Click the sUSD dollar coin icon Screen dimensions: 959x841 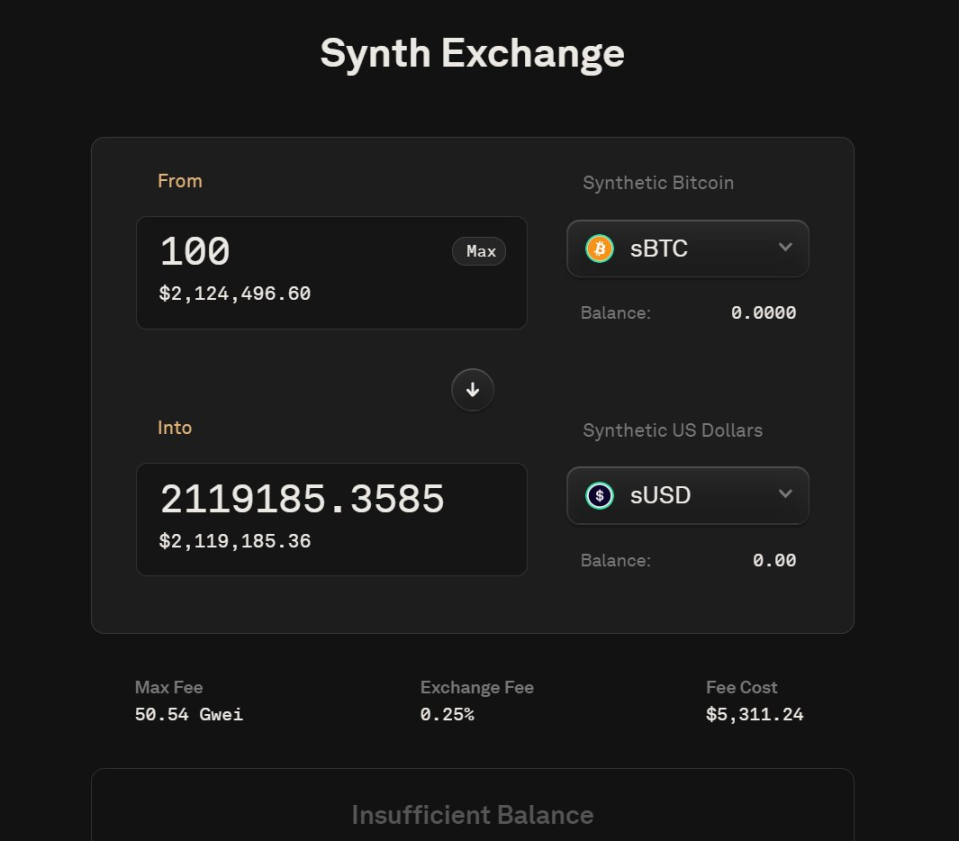pos(599,496)
